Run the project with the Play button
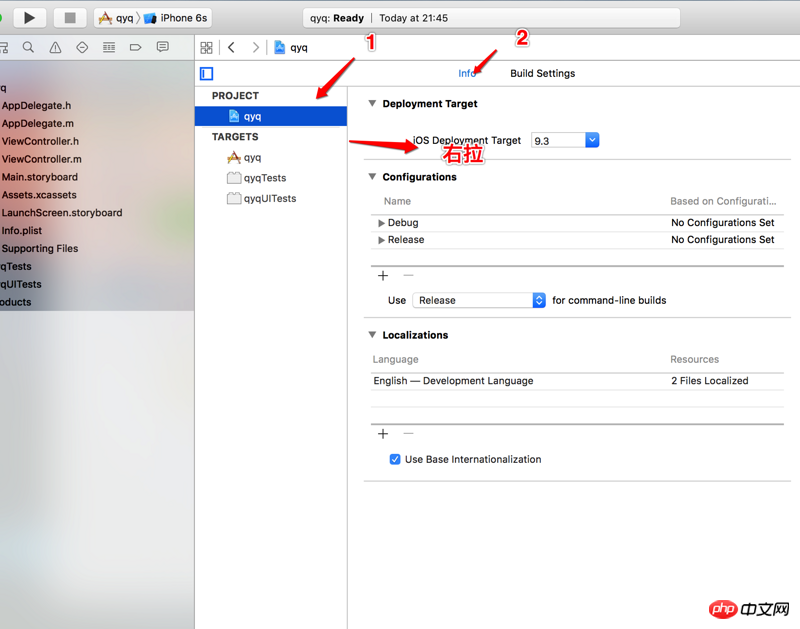Viewport: 800px width, 629px height. [x=29, y=18]
